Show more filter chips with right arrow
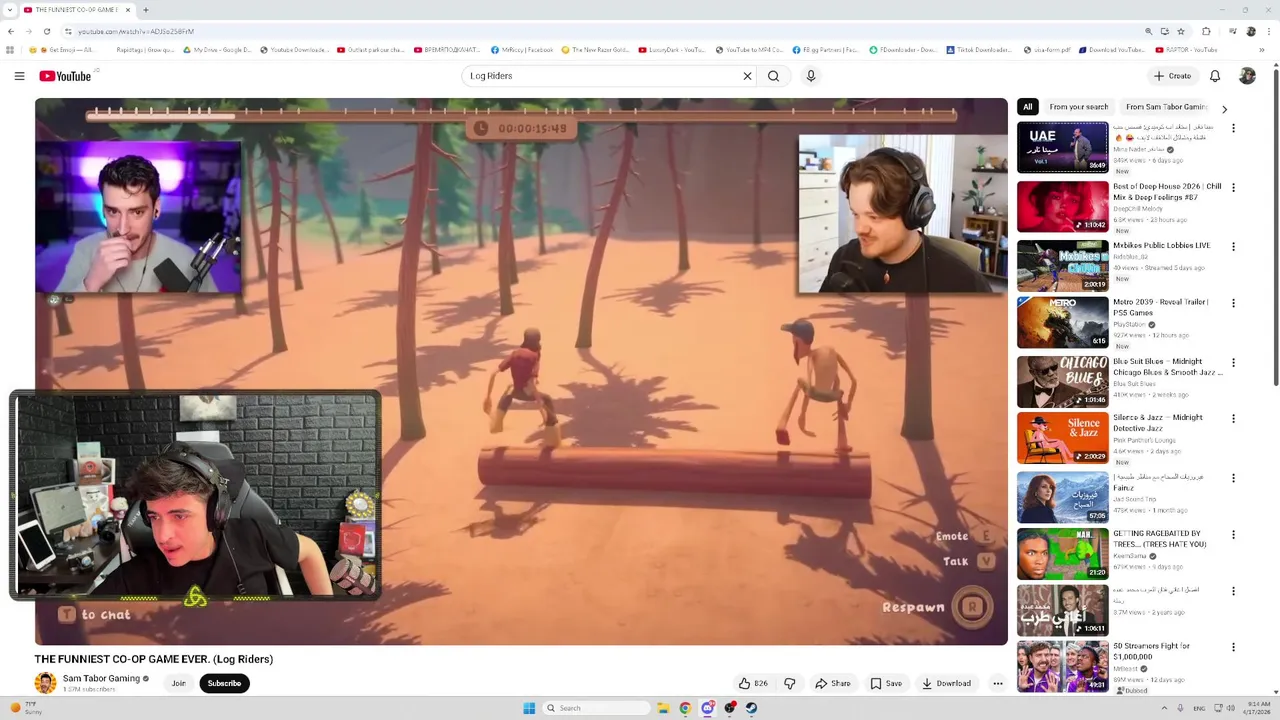 click(1224, 108)
